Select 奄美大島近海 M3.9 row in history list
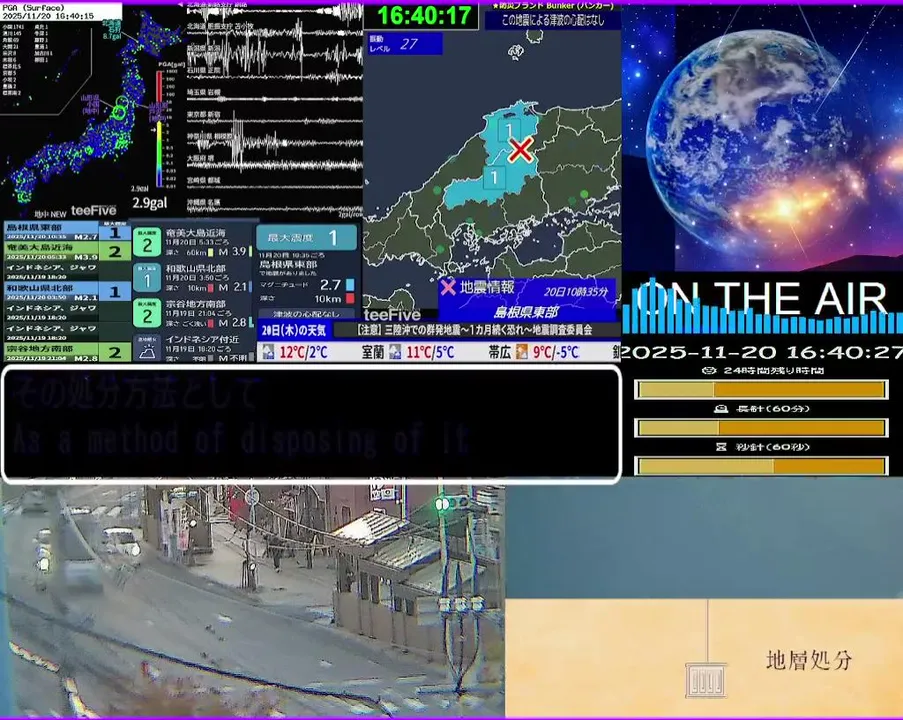Image resolution: width=903 pixels, height=720 pixels. click(x=67, y=251)
